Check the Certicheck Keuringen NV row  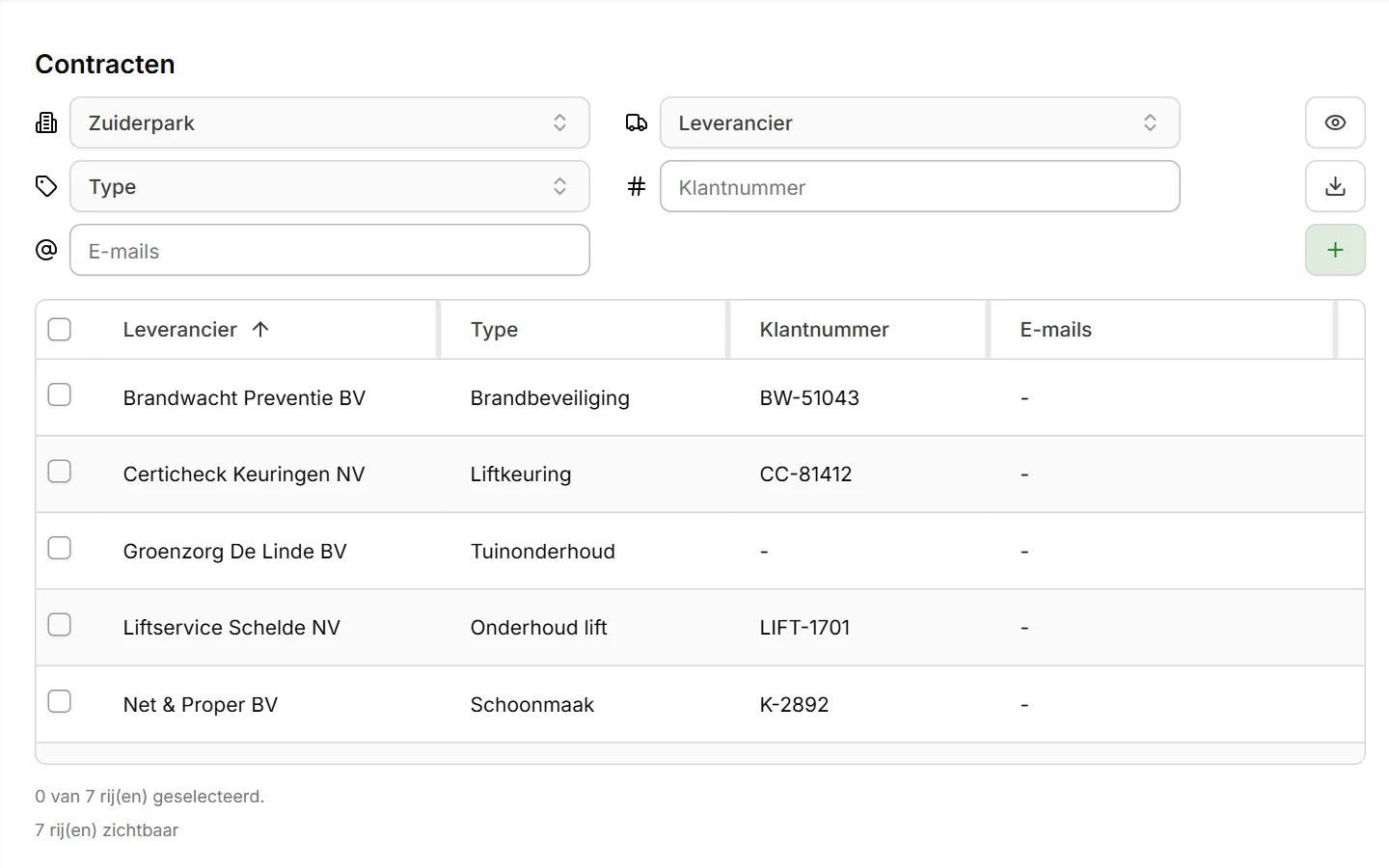pyautogui.click(x=60, y=471)
